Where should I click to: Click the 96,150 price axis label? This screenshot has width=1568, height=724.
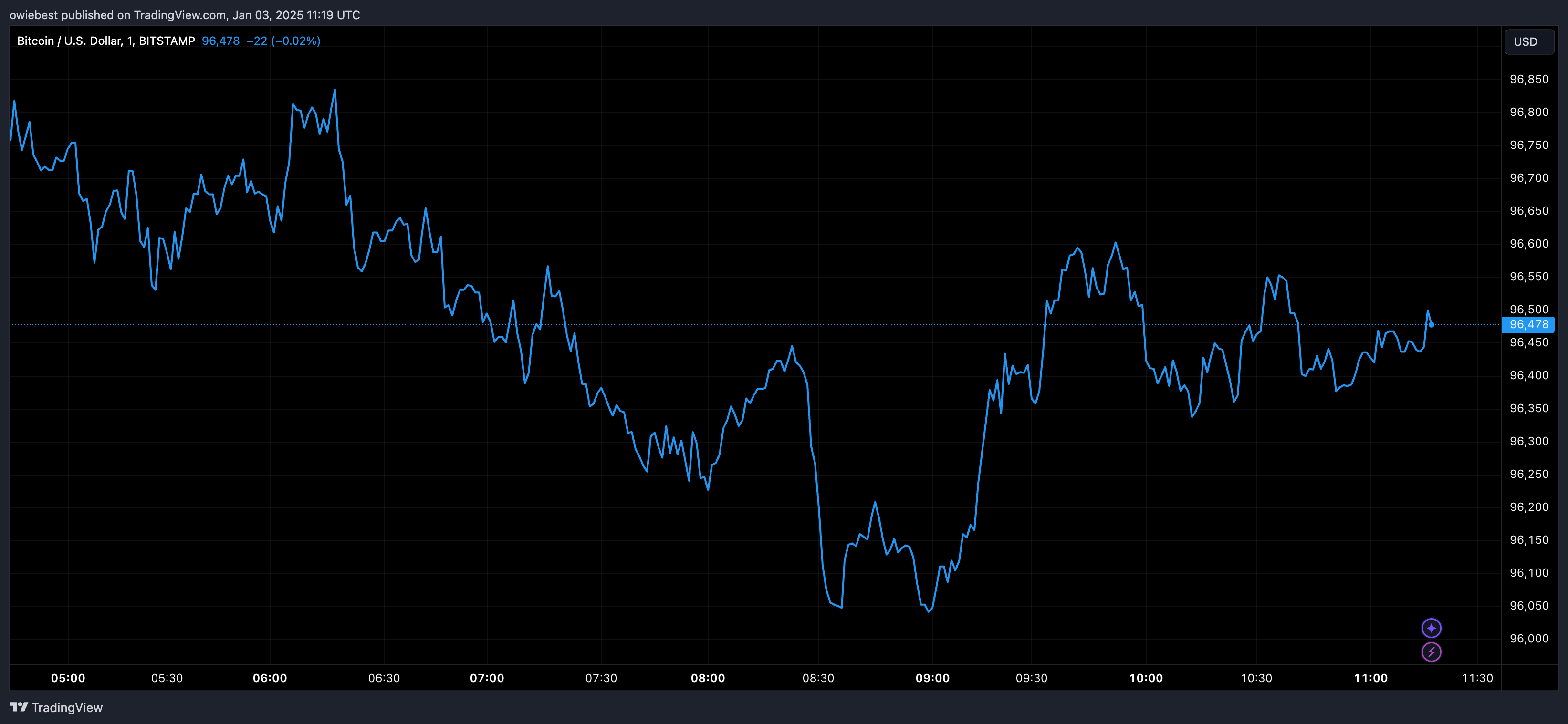tap(1529, 539)
